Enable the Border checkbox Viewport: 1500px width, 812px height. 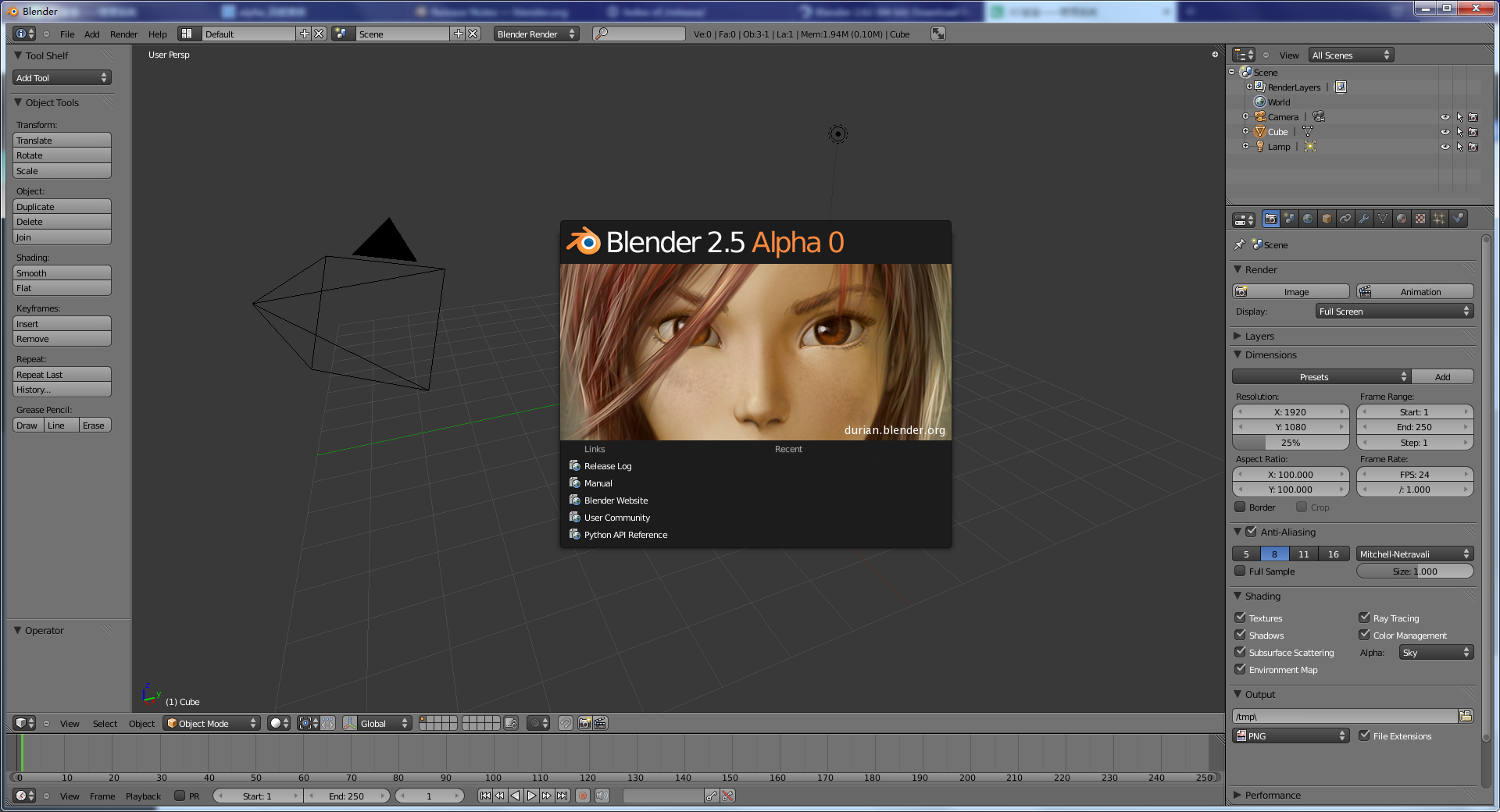(x=1240, y=507)
